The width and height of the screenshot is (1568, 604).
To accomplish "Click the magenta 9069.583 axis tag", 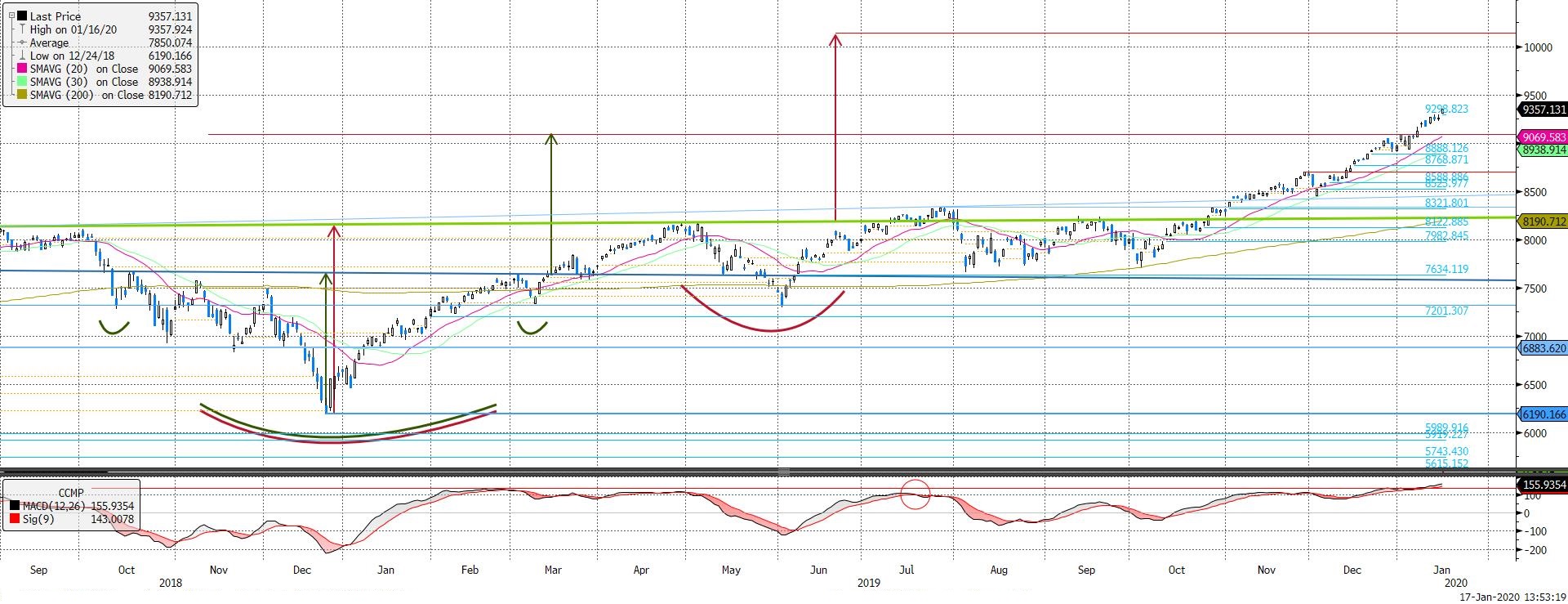I will [x=1542, y=137].
